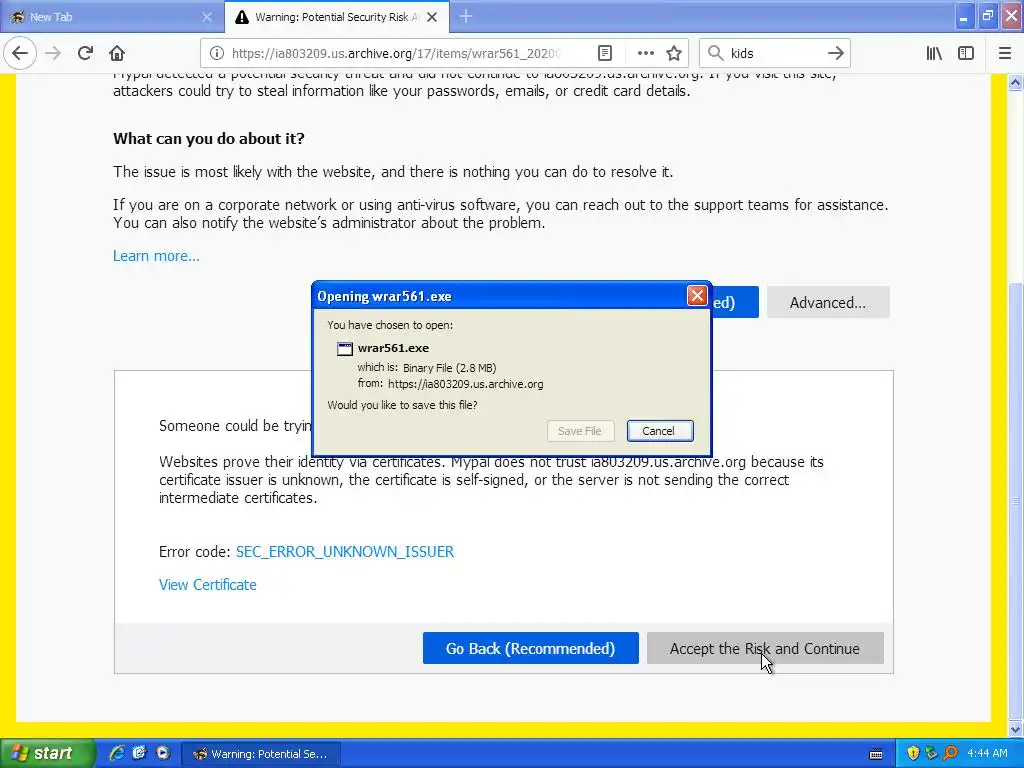Toggle the sidebar icon
The width and height of the screenshot is (1024, 768).
[966, 53]
